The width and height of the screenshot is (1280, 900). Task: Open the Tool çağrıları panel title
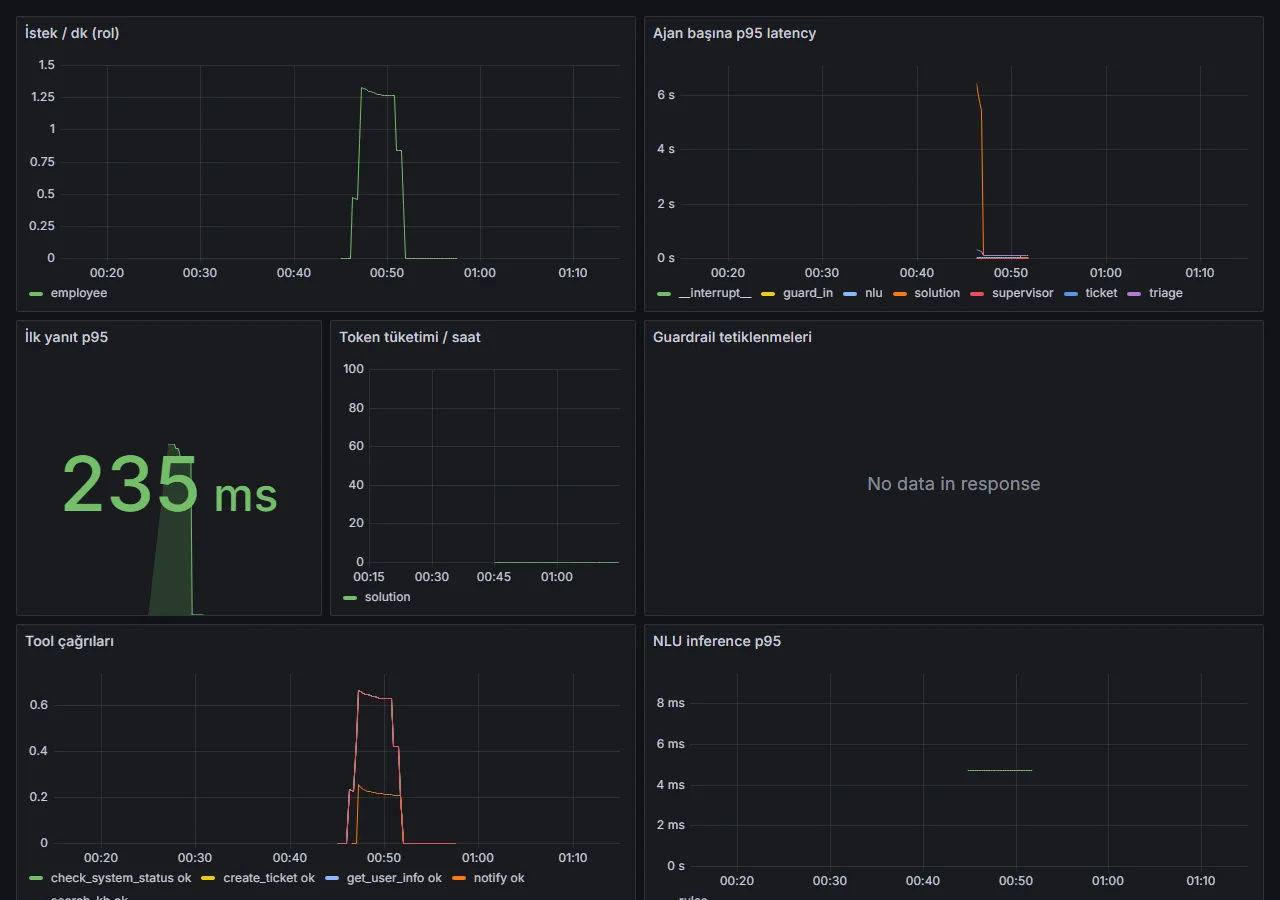point(69,641)
